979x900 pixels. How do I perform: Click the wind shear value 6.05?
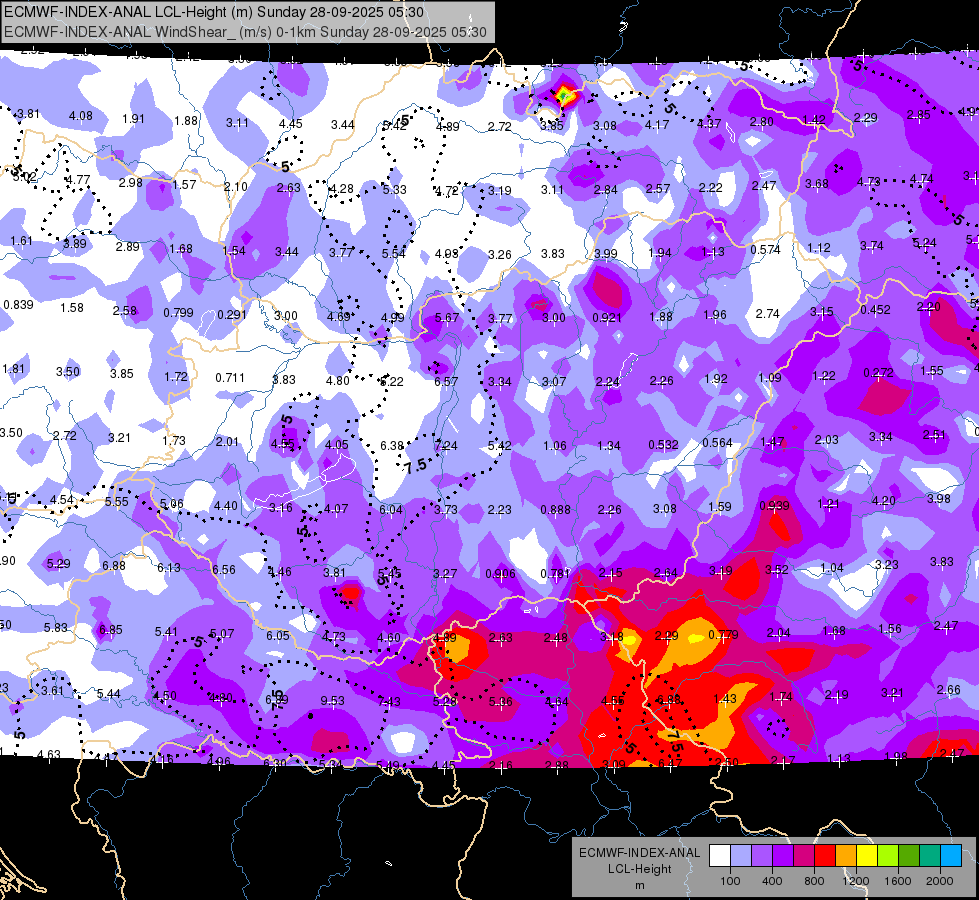click(x=278, y=635)
